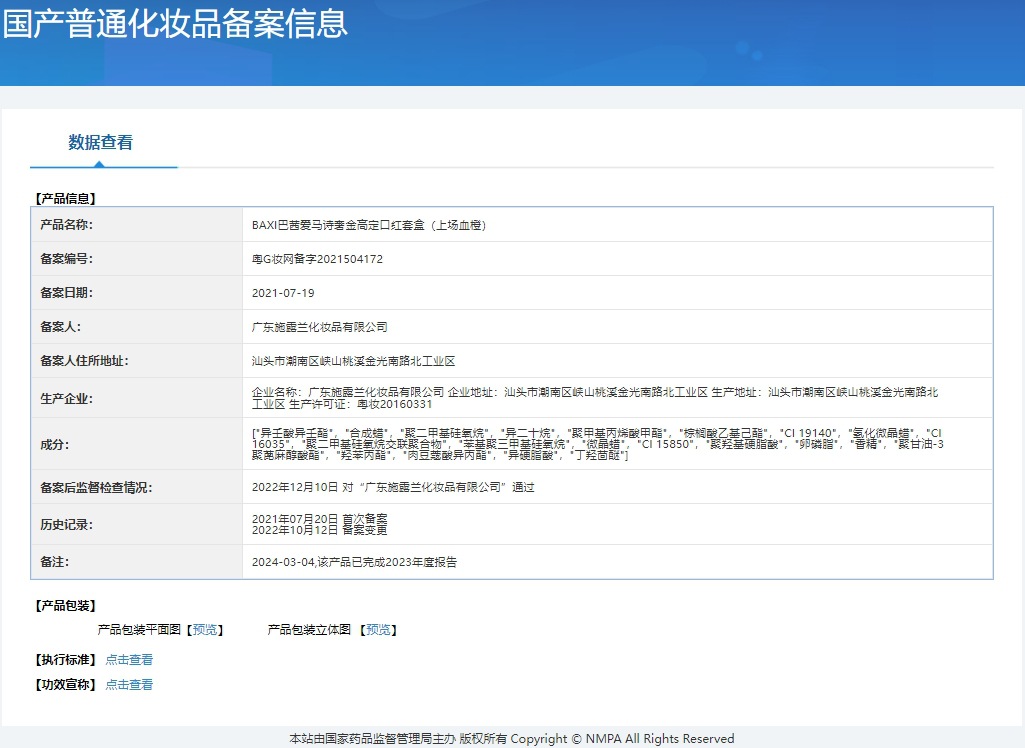
Task: Select history entry 2021年07月20日 首次备案
Action: 320,518
